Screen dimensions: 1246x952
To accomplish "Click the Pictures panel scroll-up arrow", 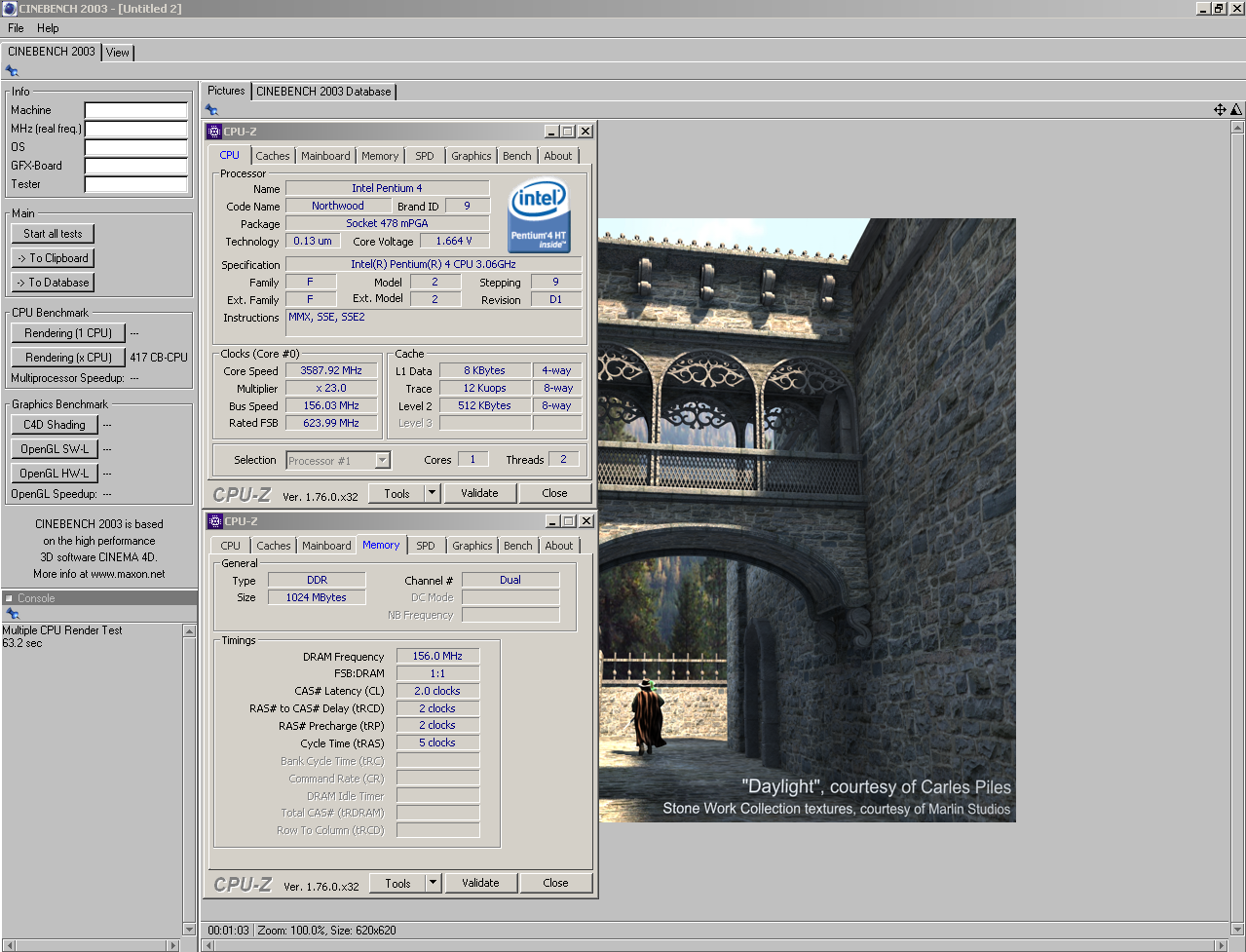I will pyautogui.click(x=1237, y=127).
